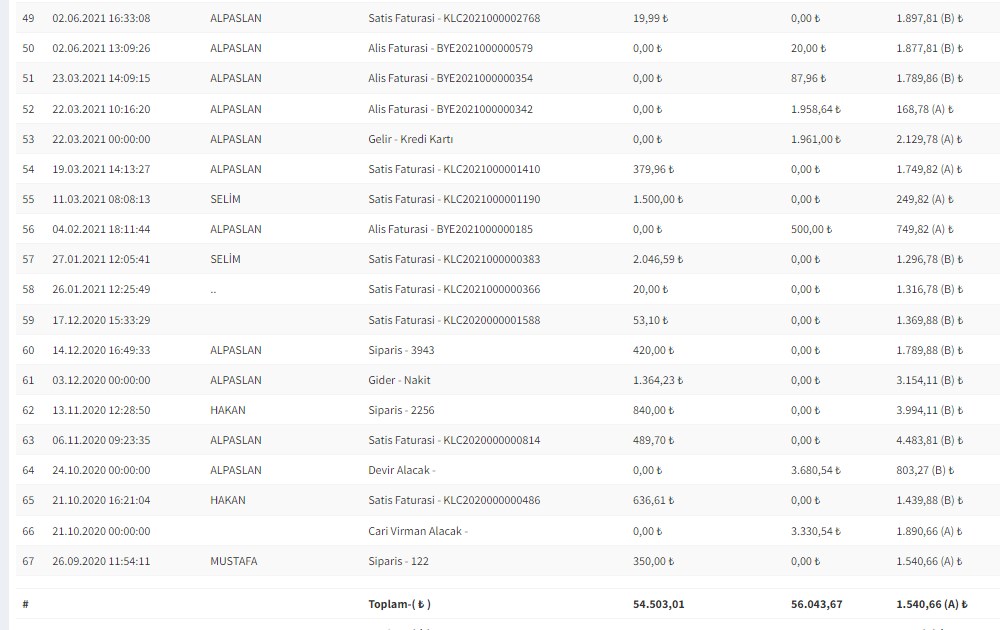Select Alis Faturasi BYE2021000000185

[x=450, y=229]
